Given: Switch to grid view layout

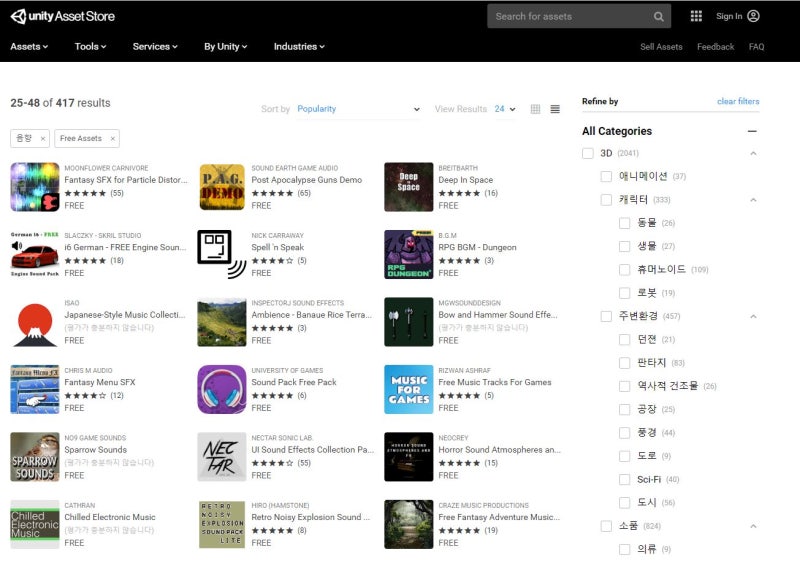Looking at the screenshot, I should (x=535, y=109).
